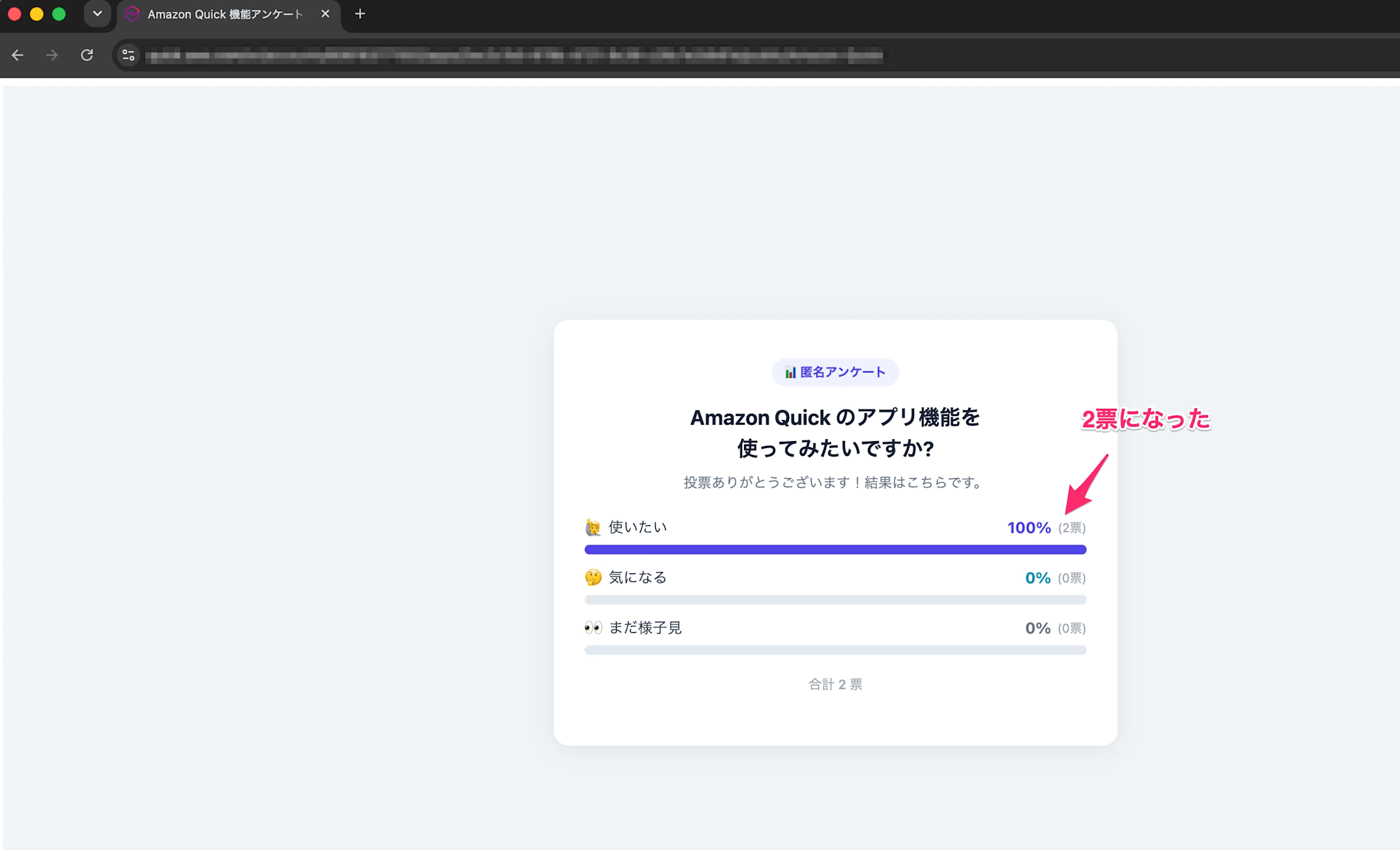Click the 使いたい progress bar

pyautogui.click(x=835, y=550)
